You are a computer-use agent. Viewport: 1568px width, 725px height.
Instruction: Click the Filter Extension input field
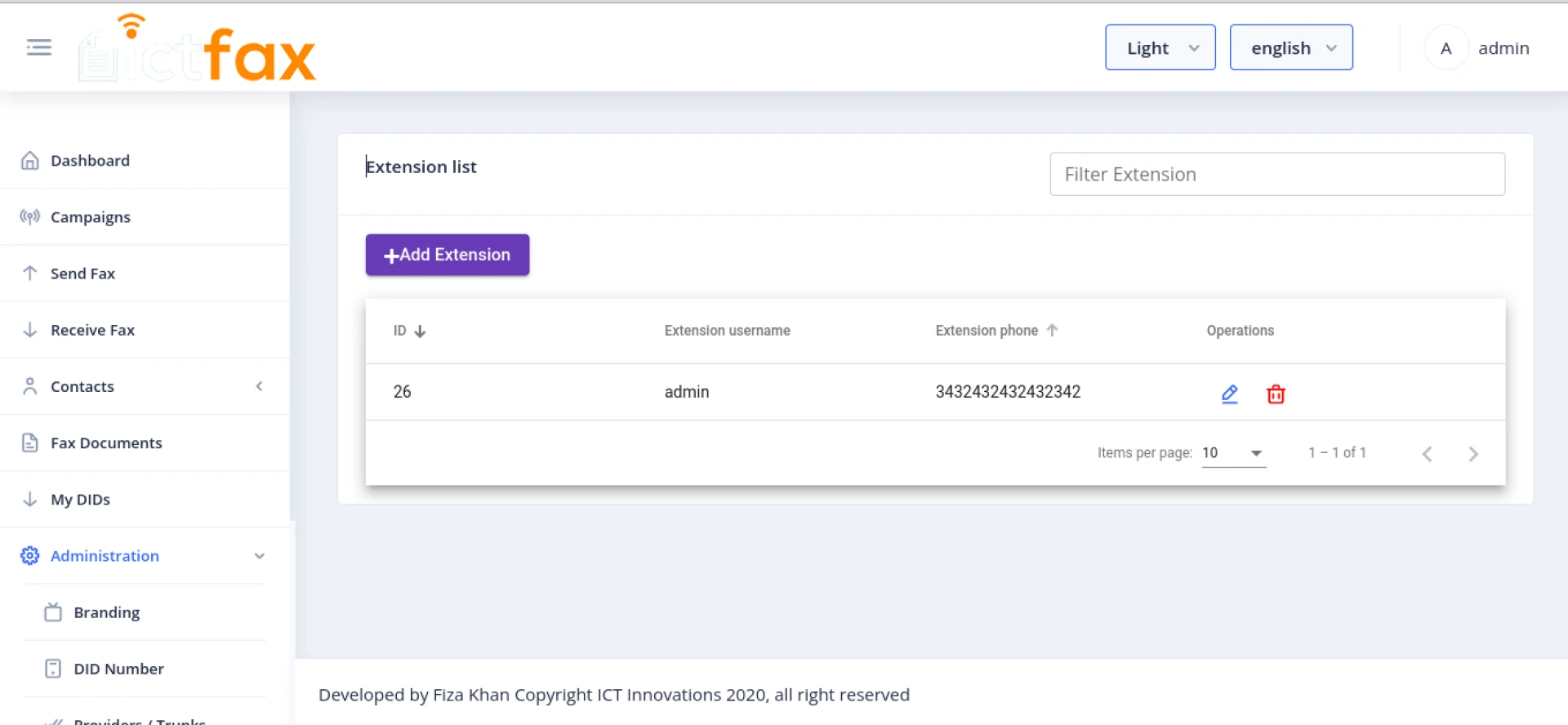tap(1276, 174)
